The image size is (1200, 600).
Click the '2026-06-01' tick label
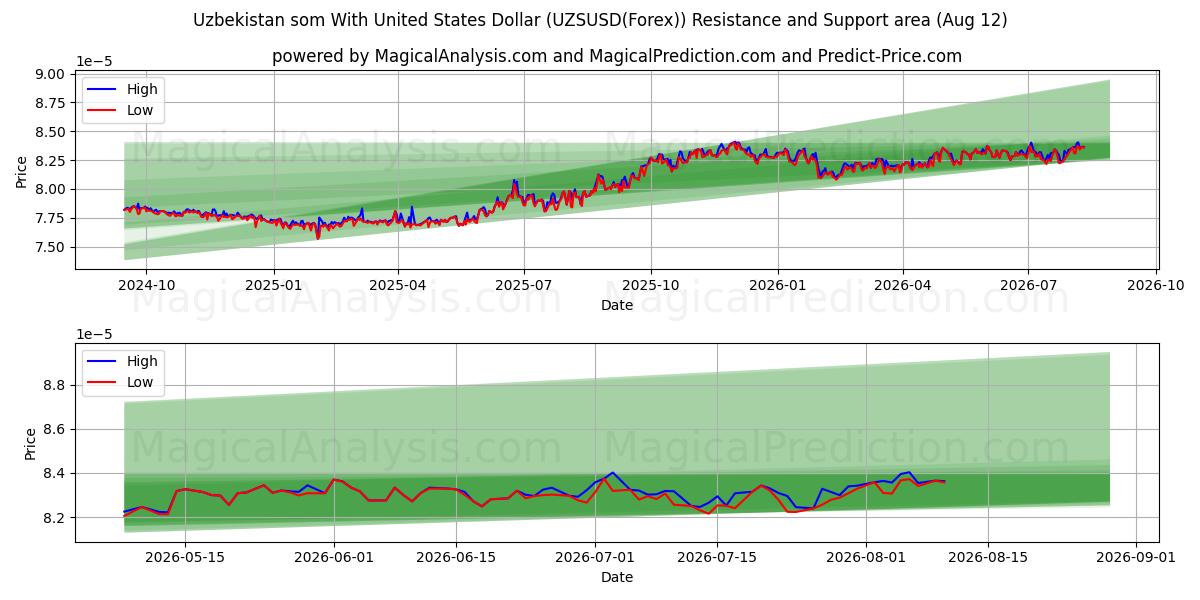(334, 558)
